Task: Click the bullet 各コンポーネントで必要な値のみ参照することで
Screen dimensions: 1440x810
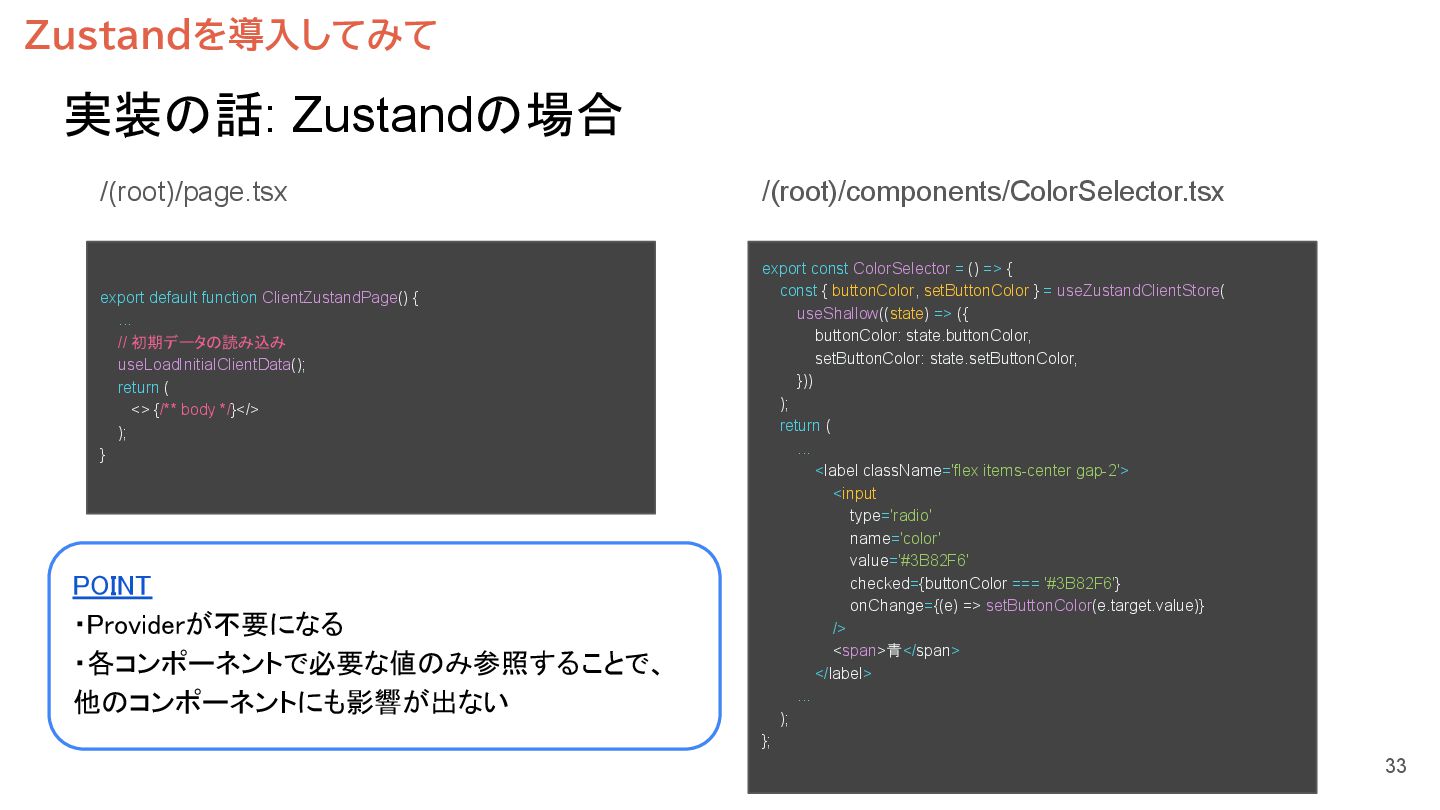Action: click(368, 663)
